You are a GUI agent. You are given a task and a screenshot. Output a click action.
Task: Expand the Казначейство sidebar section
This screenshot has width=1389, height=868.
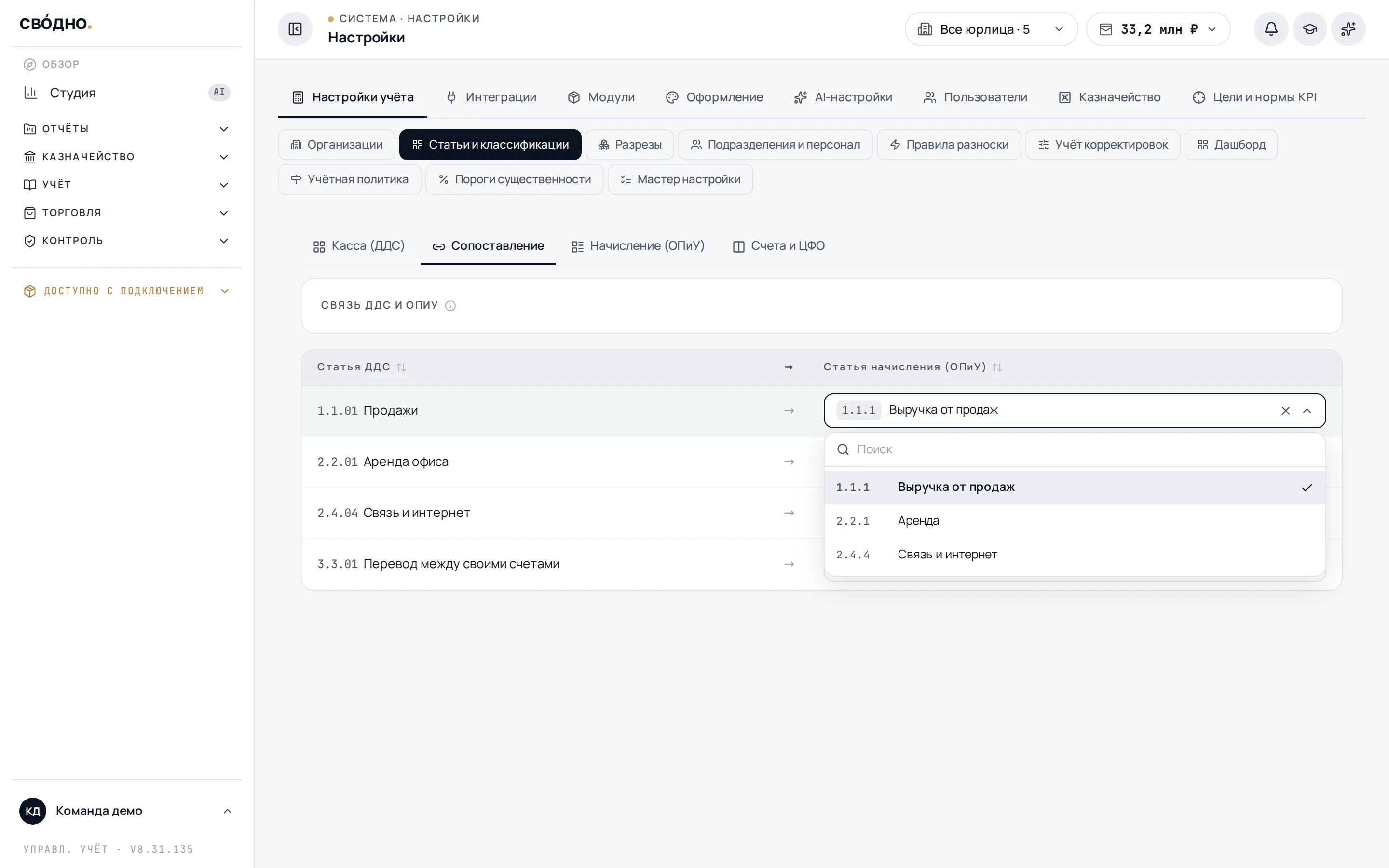pos(126,157)
